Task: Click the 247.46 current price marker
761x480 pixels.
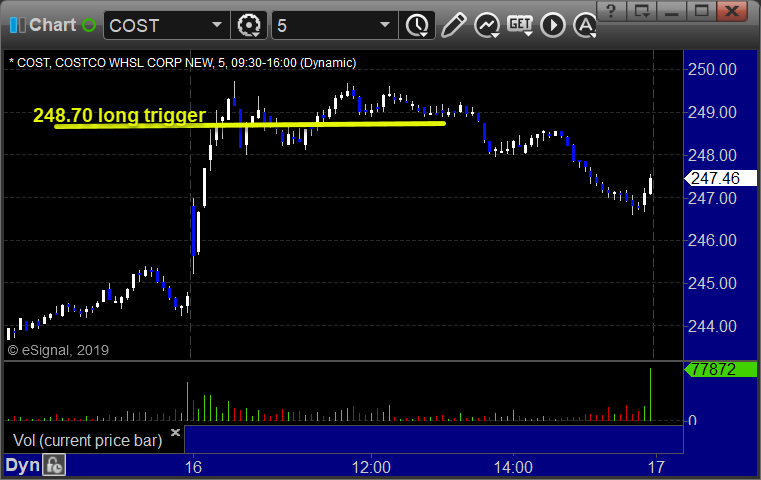Action: (x=720, y=178)
